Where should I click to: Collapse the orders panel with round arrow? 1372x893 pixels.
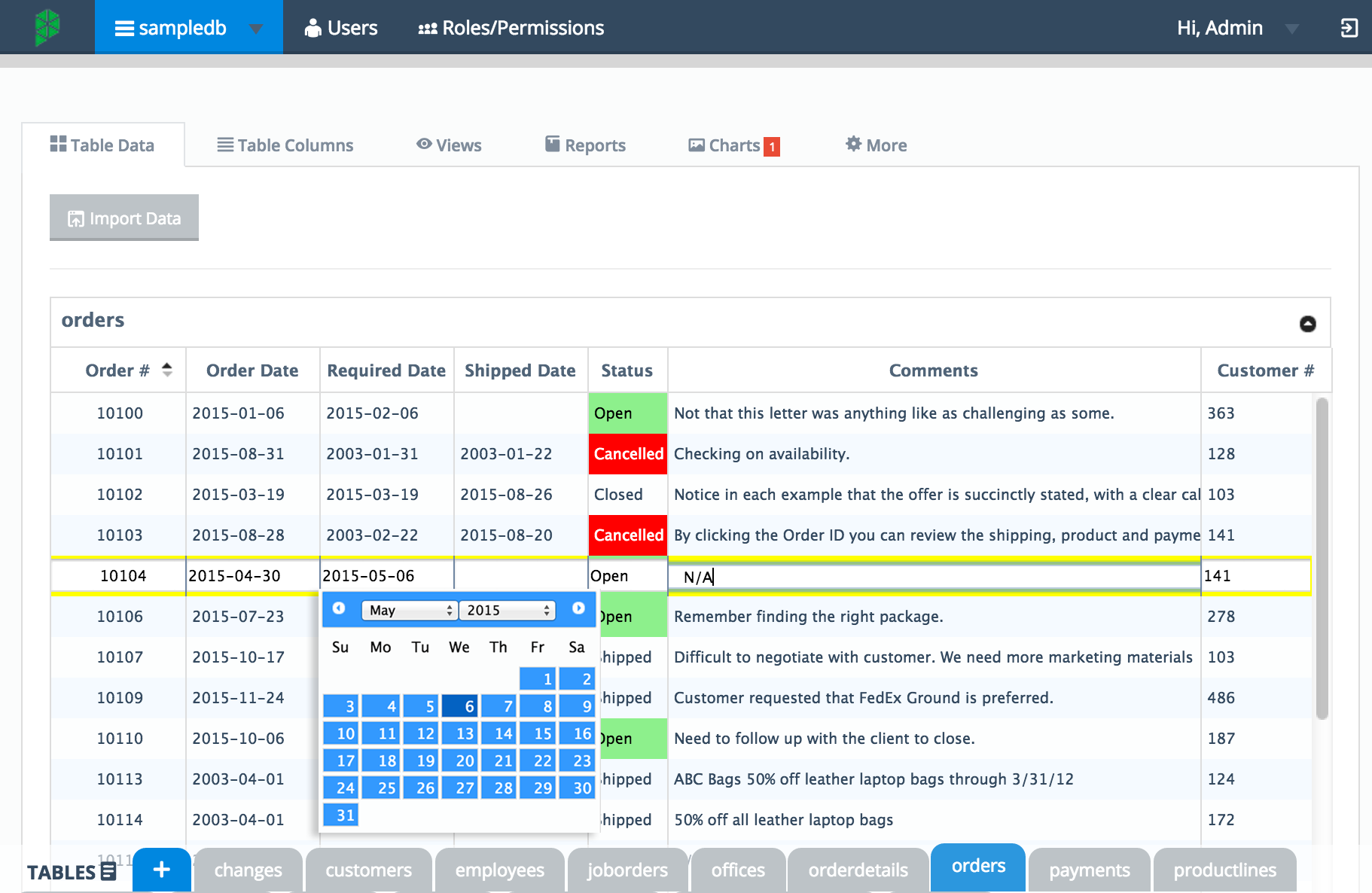pyautogui.click(x=1307, y=324)
